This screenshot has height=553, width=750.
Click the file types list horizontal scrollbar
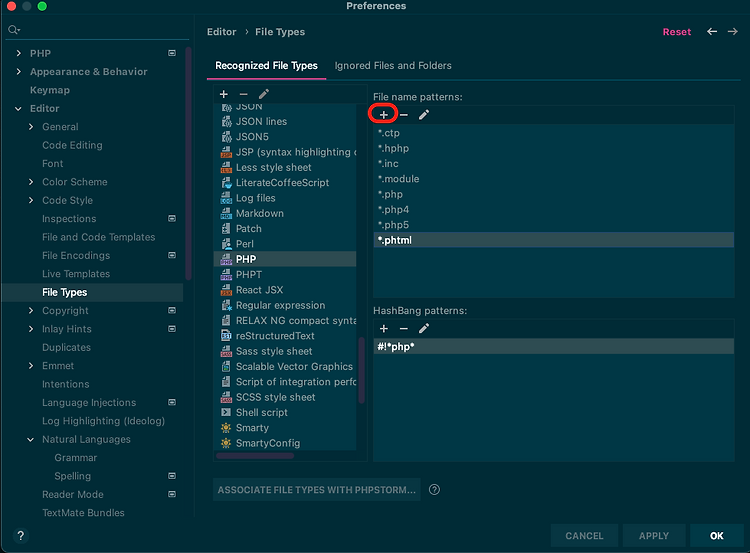(x=255, y=455)
